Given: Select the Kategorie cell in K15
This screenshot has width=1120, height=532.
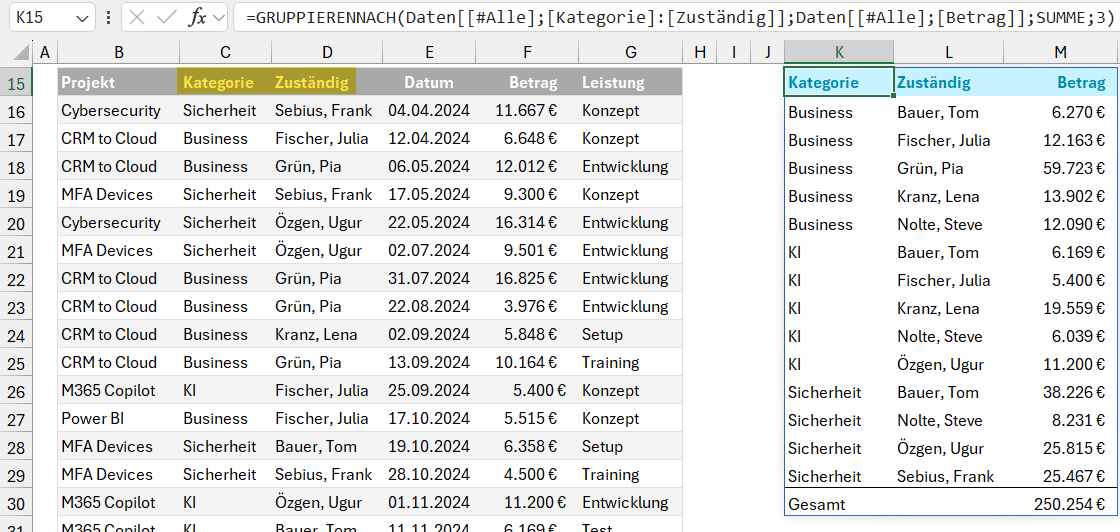Looking at the screenshot, I should 839,83.
